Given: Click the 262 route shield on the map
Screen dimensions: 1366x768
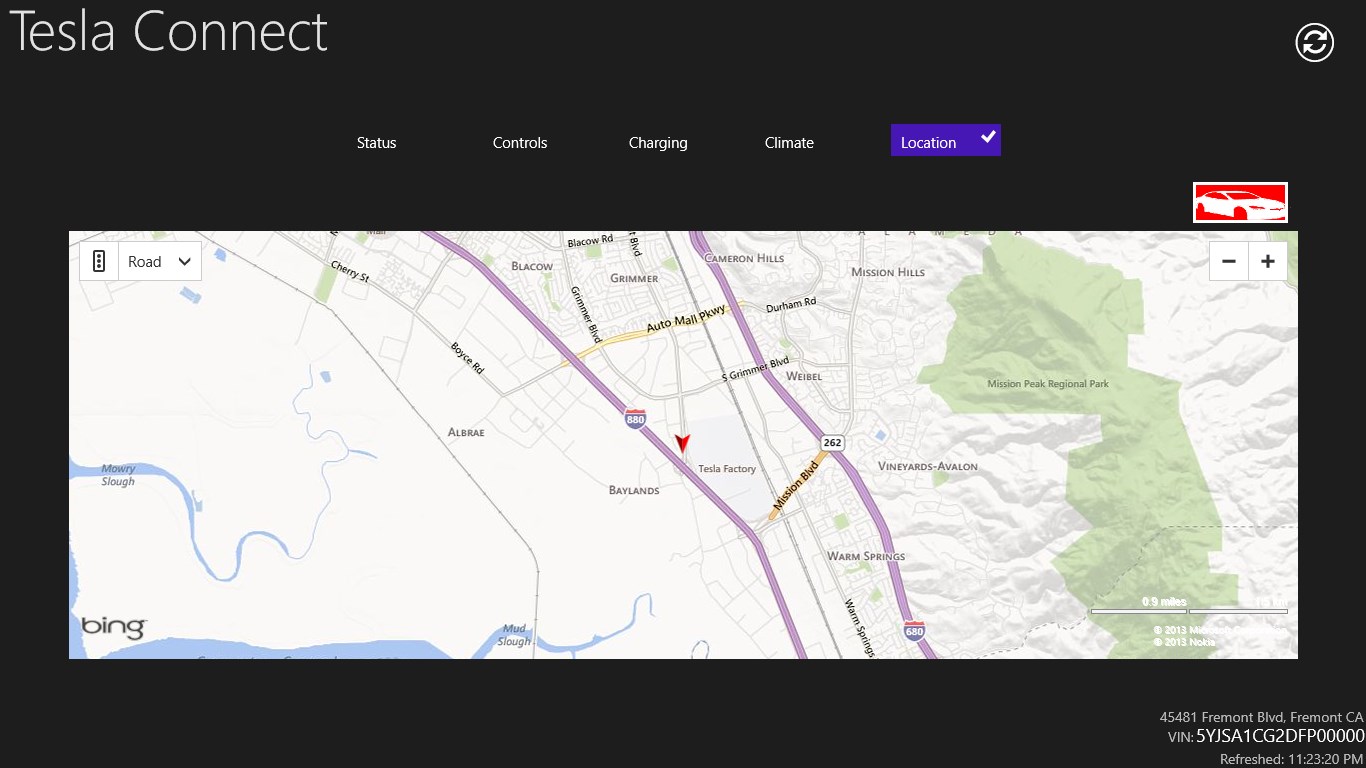Looking at the screenshot, I should pos(831,441).
